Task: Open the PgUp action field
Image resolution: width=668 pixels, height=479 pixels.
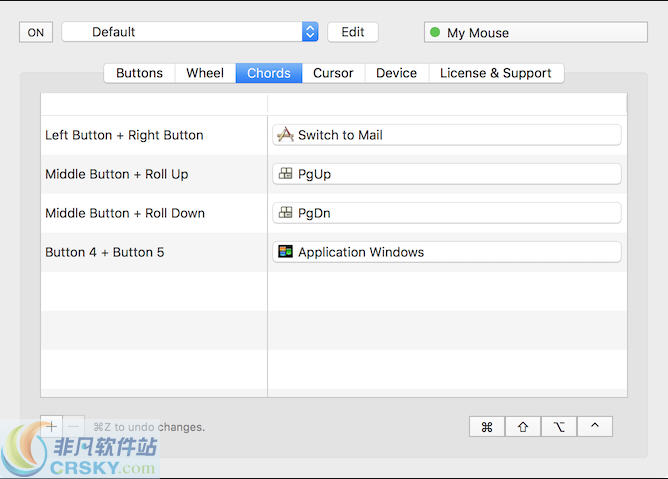Action: (446, 174)
